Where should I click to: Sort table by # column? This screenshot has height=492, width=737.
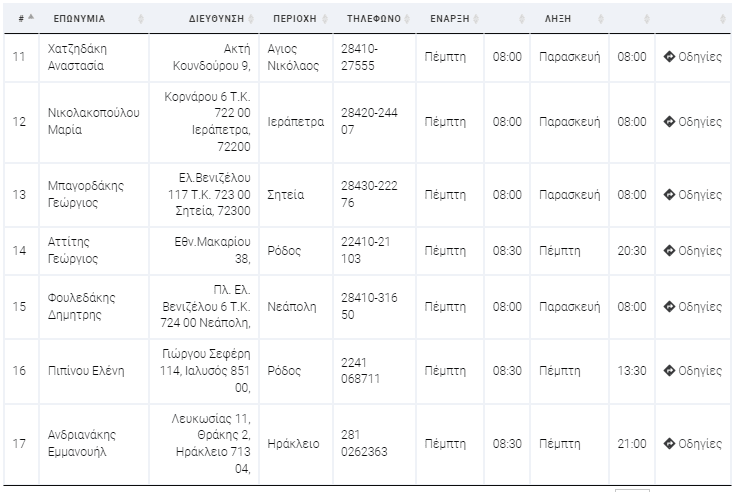pos(21,18)
